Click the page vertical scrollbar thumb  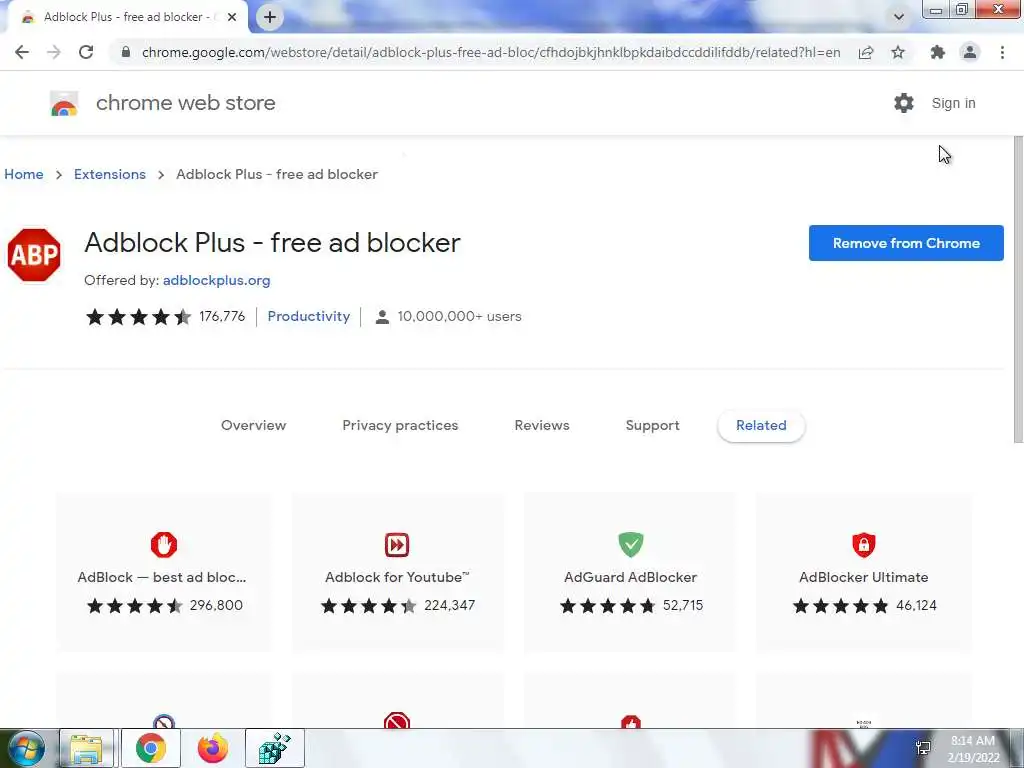[1018, 291]
